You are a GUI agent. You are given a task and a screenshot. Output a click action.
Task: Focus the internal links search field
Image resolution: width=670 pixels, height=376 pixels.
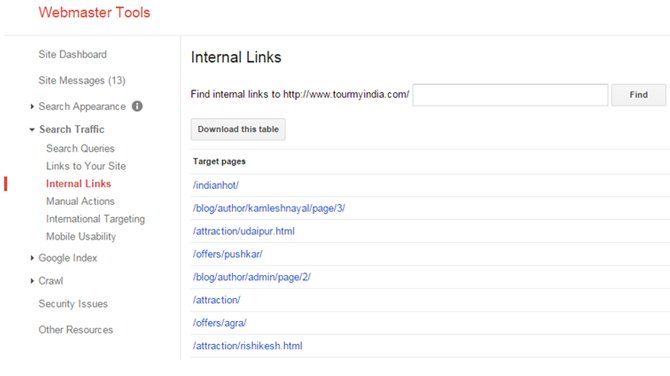[x=510, y=95]
